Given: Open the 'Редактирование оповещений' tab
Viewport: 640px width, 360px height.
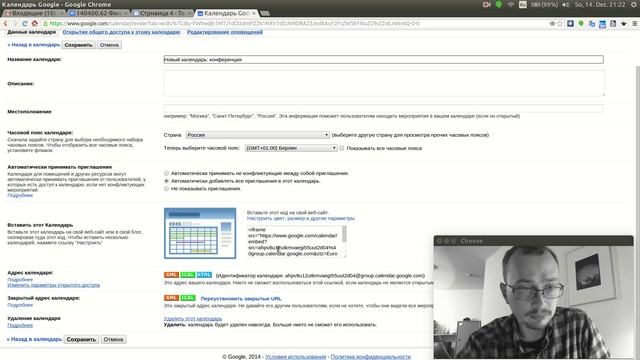Looking at the screenshot, I should [225, 32].
